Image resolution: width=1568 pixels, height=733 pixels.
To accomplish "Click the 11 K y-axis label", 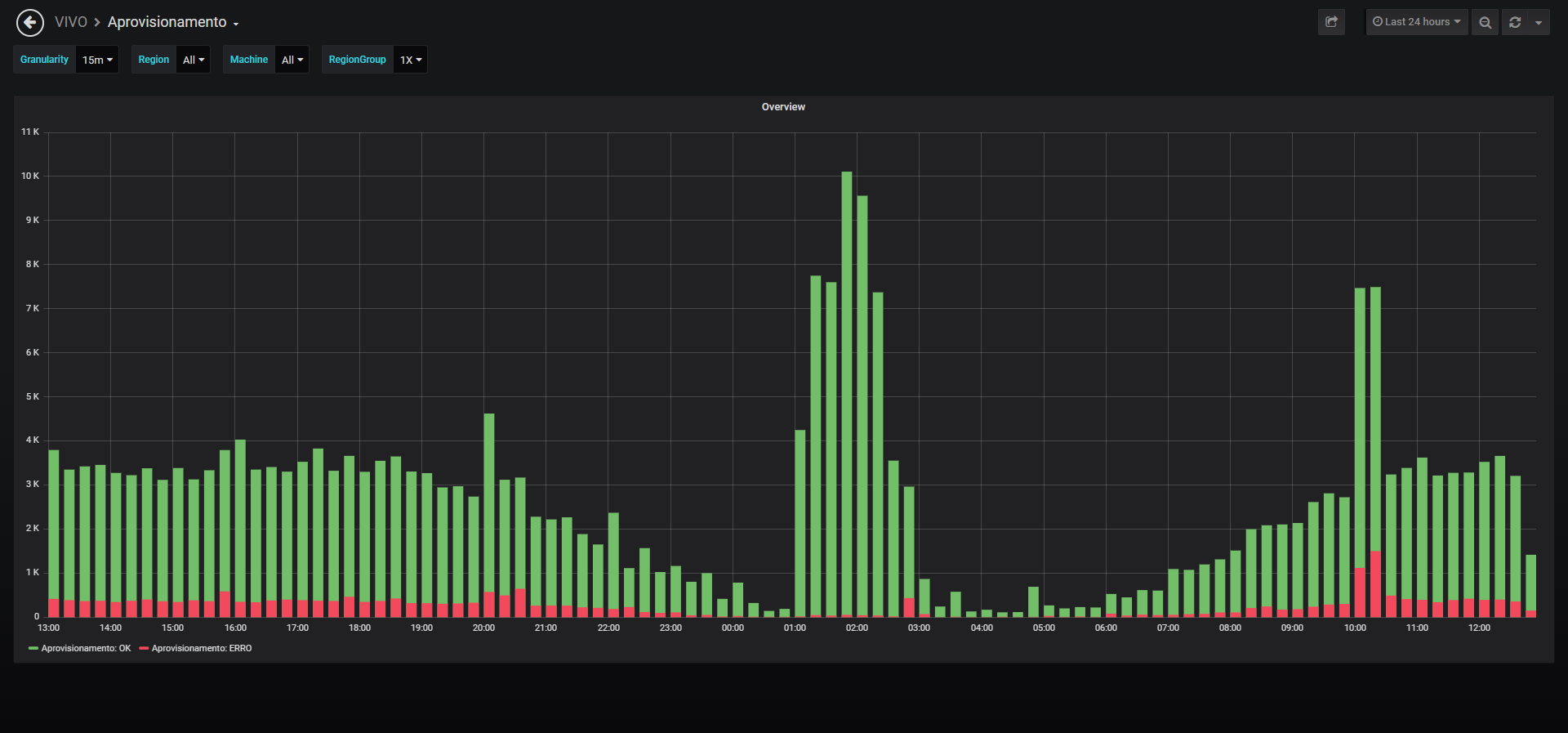I will [30, 132].
